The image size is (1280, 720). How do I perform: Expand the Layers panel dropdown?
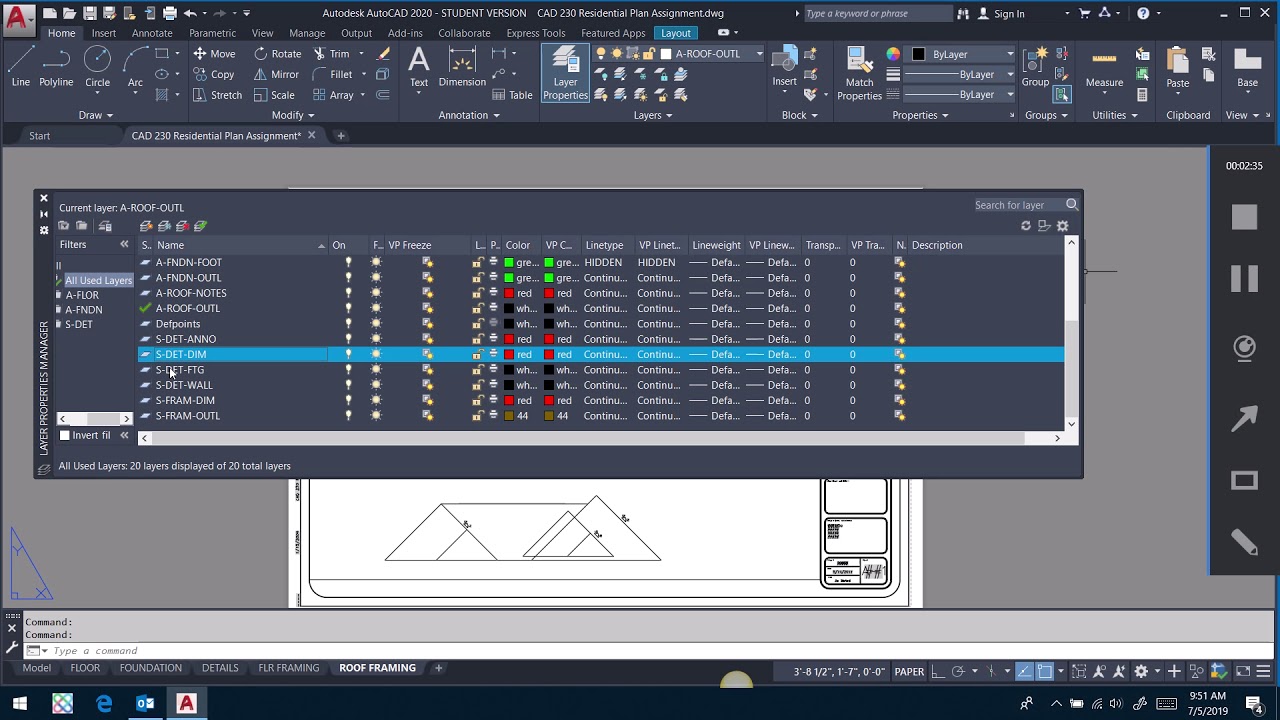point(653,115)
